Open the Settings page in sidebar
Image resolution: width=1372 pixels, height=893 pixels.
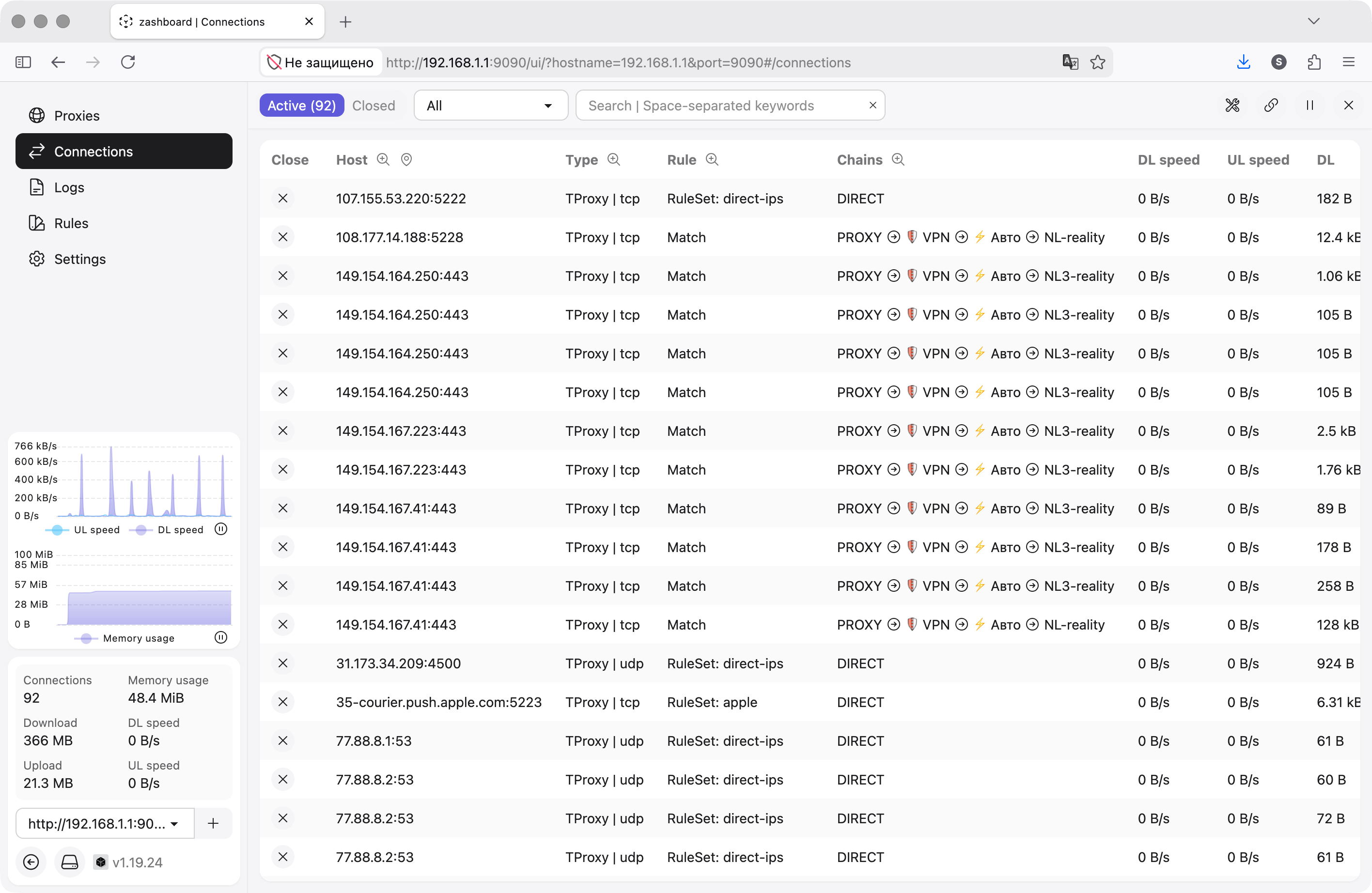124,259
